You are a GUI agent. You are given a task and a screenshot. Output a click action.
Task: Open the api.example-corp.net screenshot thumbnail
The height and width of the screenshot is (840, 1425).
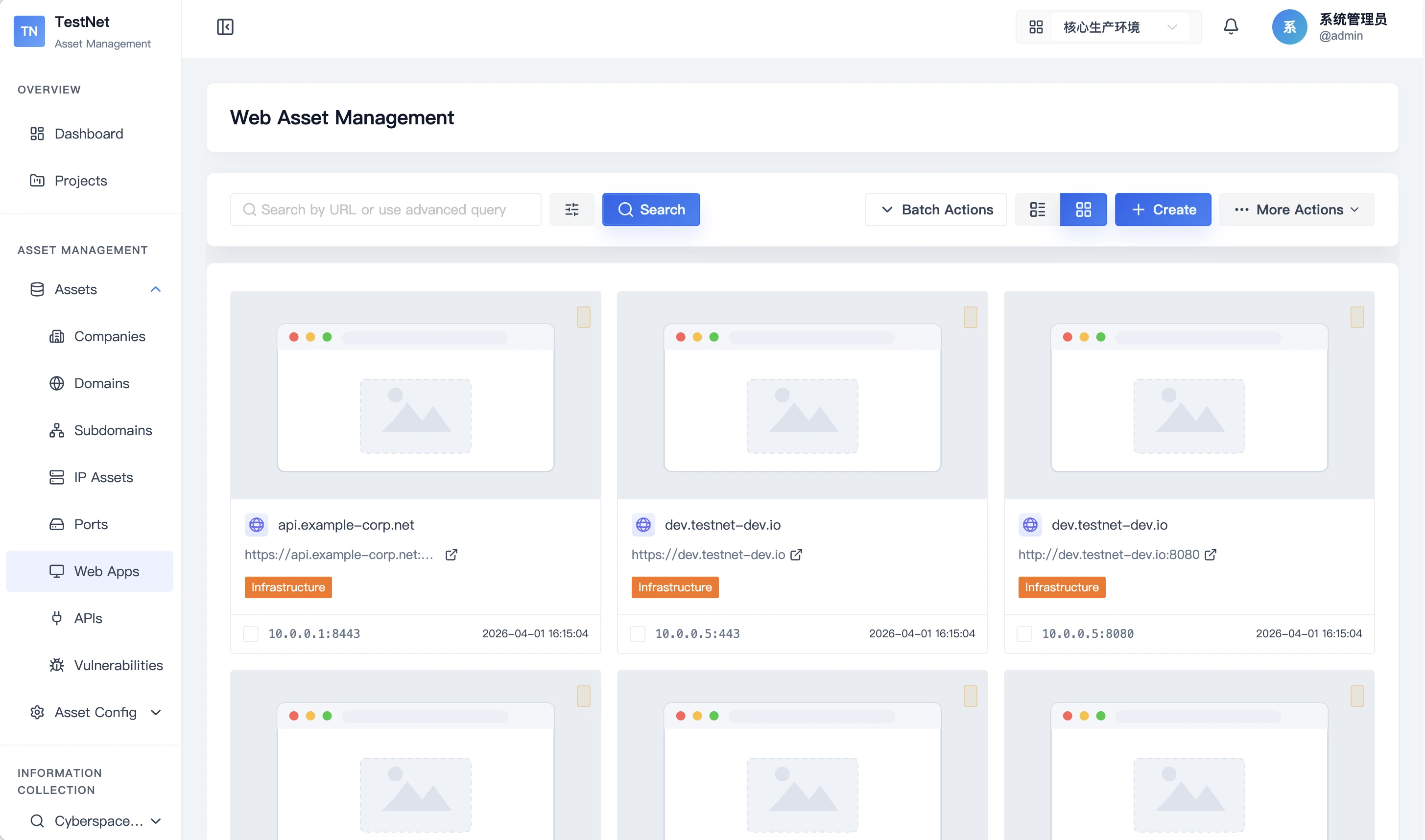(x=416, y=395)
